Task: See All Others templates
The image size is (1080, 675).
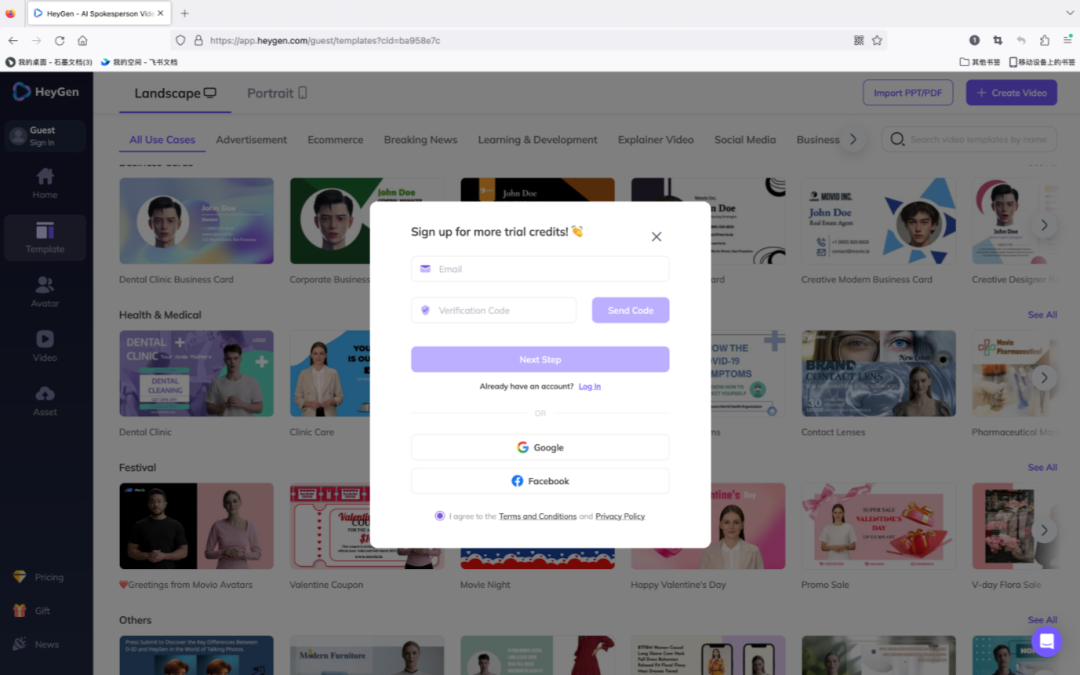Action: point(1041,620)
